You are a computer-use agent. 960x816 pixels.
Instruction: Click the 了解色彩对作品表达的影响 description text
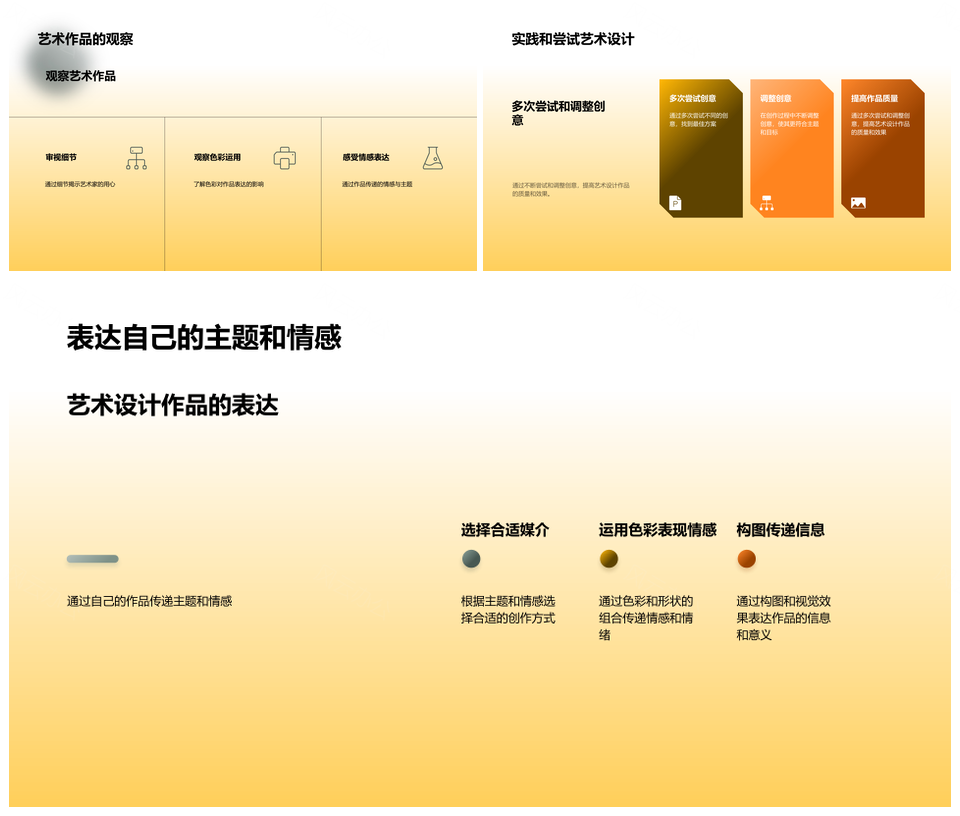(x=229, y=185)
